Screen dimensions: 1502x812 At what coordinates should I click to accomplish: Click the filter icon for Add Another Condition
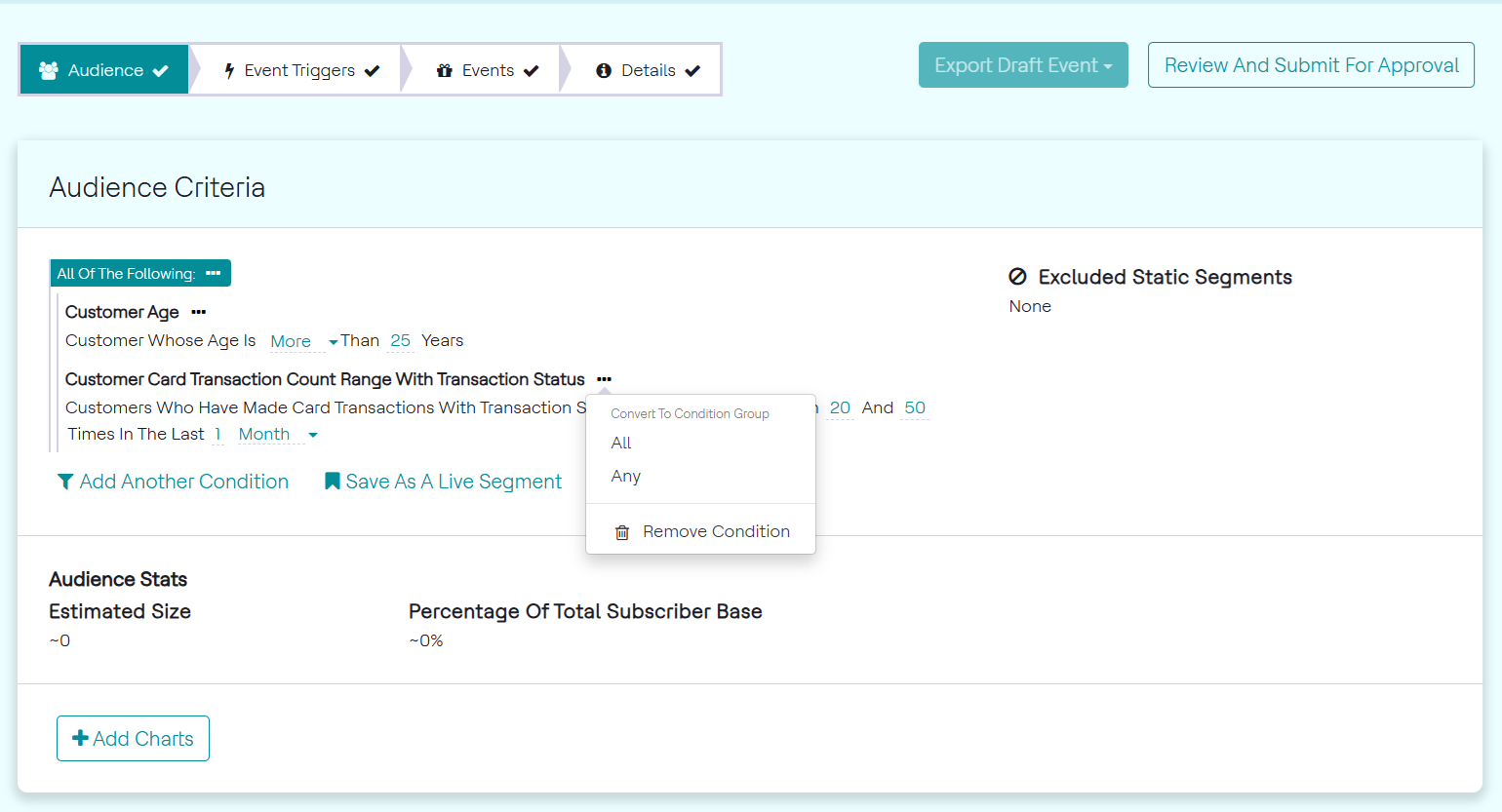[x=65, y=482]
